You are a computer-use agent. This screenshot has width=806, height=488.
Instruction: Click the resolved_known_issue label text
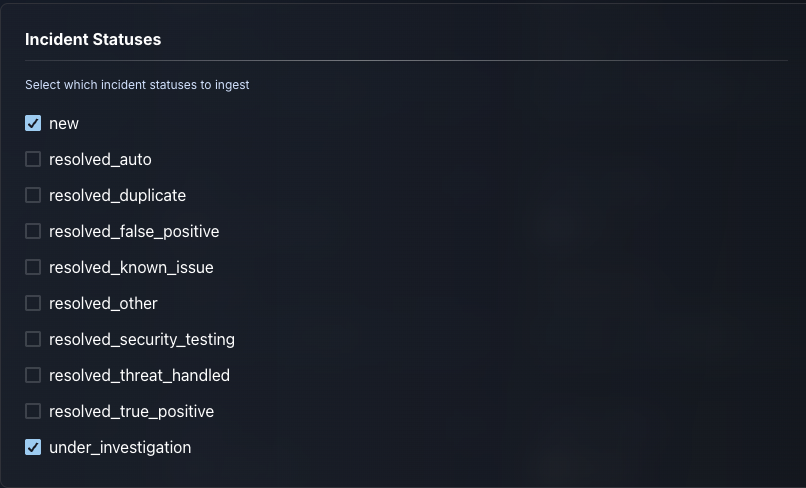click(x=131, y=267)
